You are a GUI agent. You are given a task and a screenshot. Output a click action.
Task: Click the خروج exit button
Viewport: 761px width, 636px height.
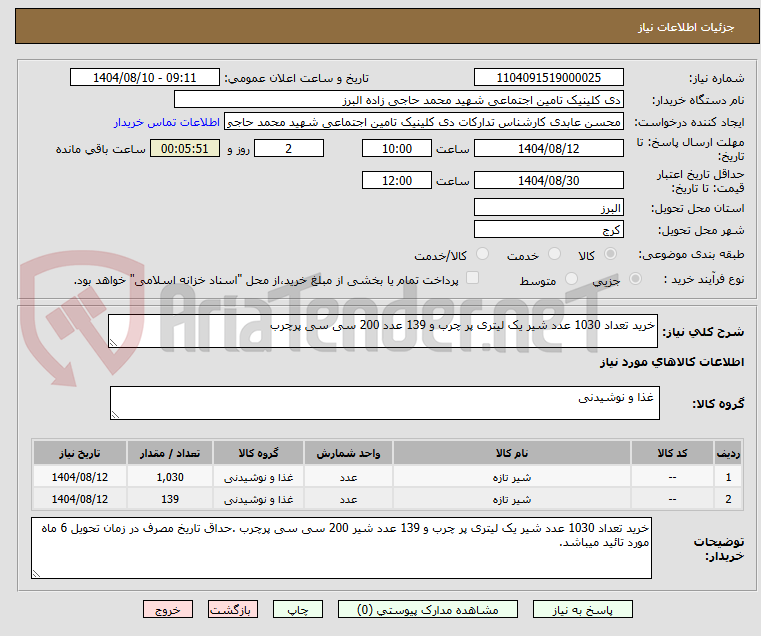(167, 609)
